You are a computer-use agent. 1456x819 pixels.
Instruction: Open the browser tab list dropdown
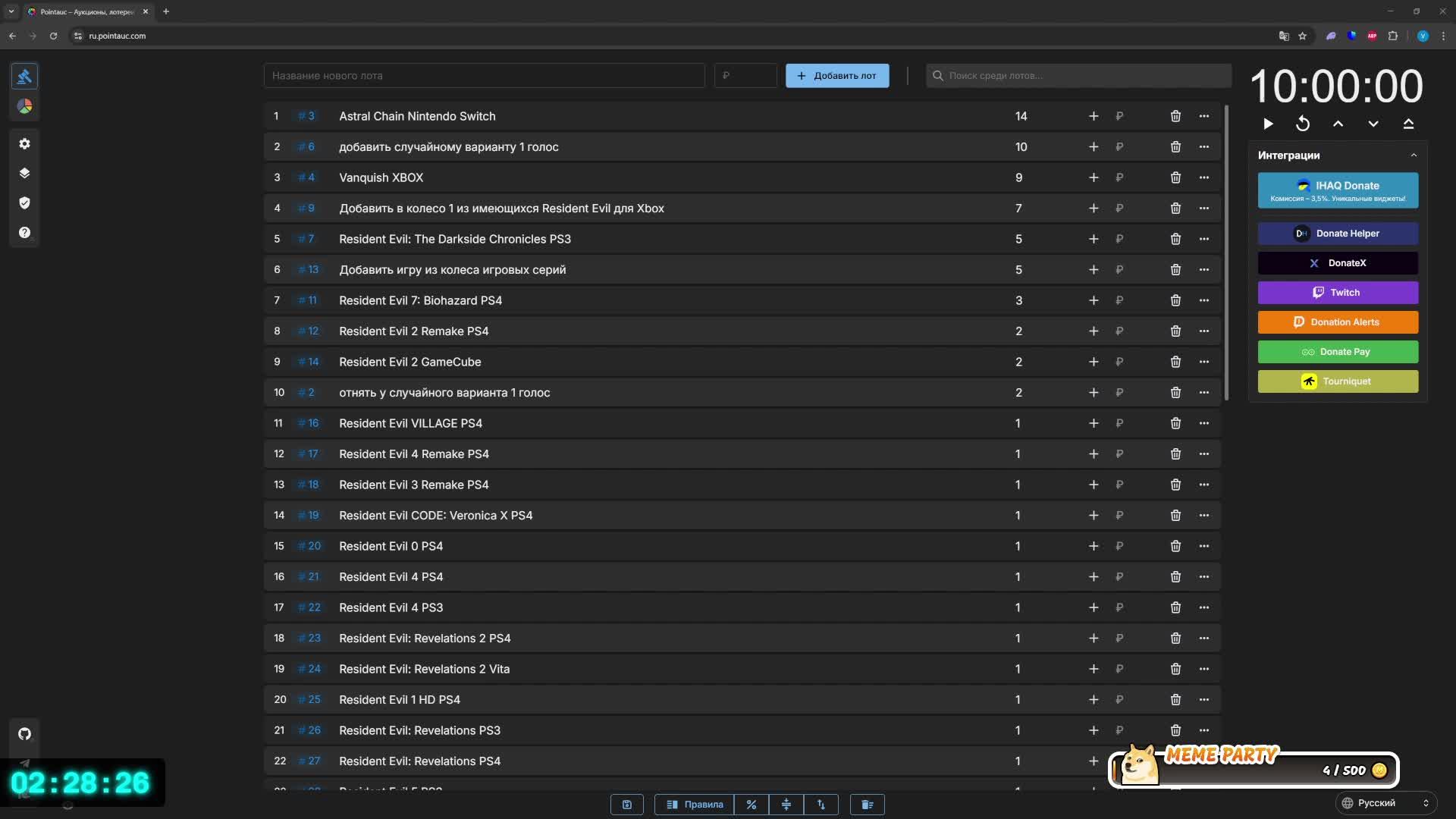coord(11,11)
